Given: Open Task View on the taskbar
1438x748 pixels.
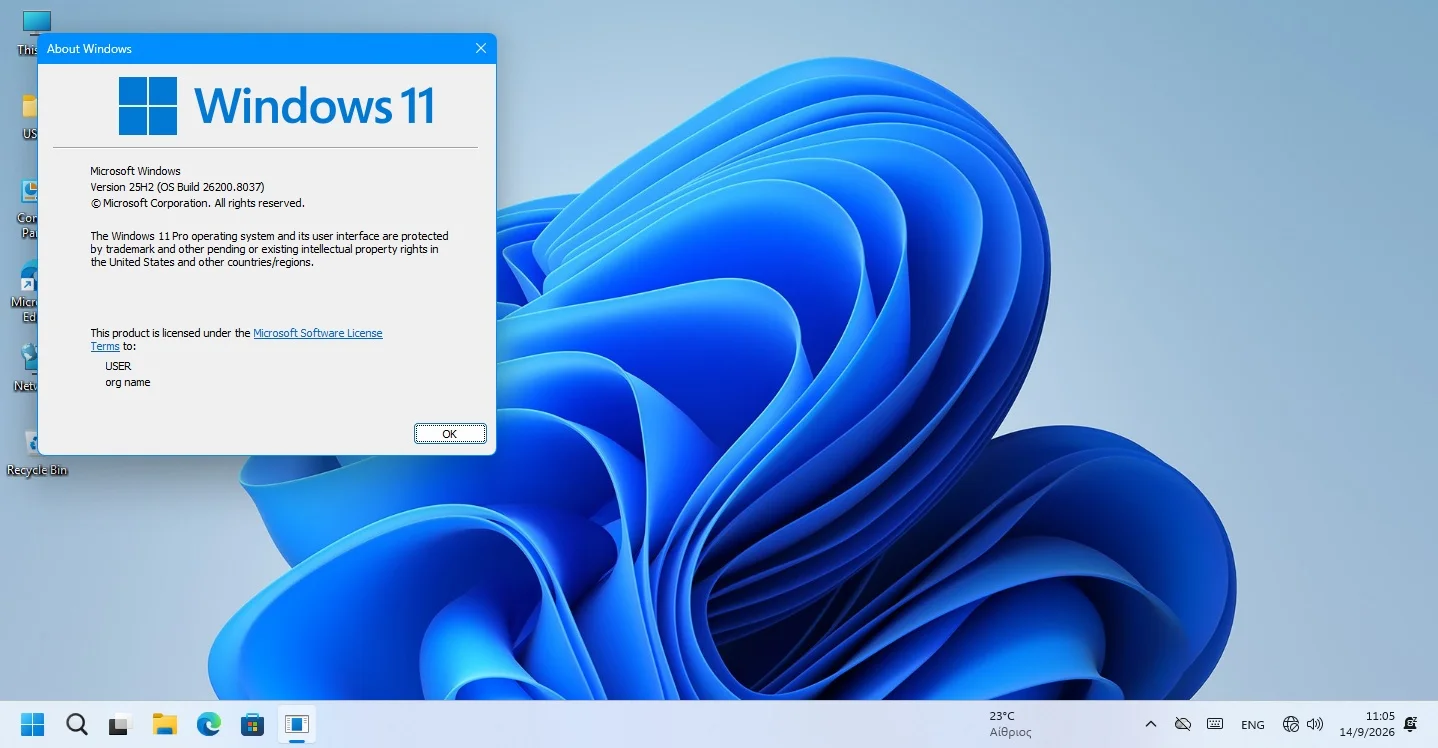Looking at the screenshot, I should click(x=121, y=724).
